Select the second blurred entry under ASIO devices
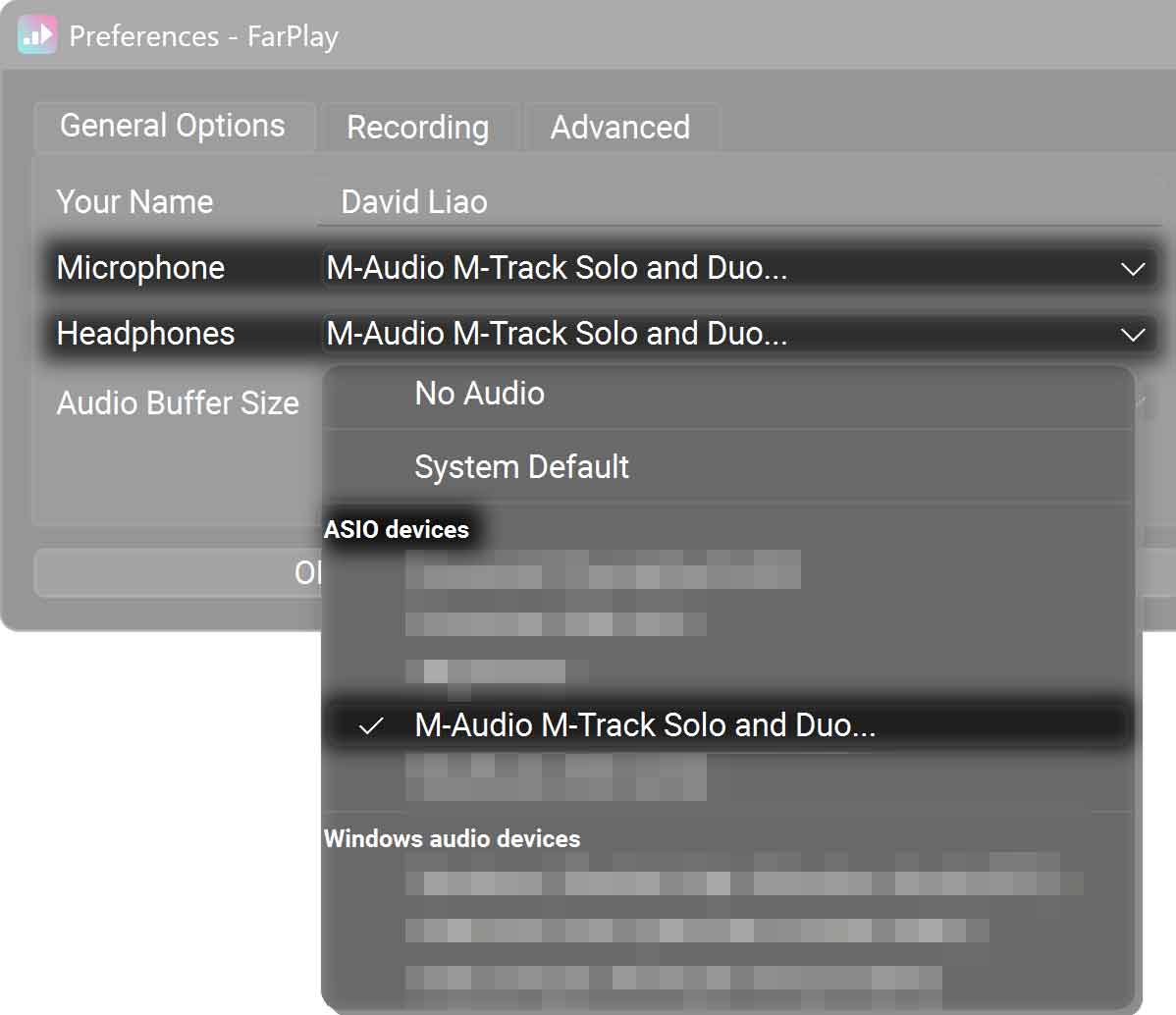The height and width of the screenshot is (1015, 1176). 556,623
